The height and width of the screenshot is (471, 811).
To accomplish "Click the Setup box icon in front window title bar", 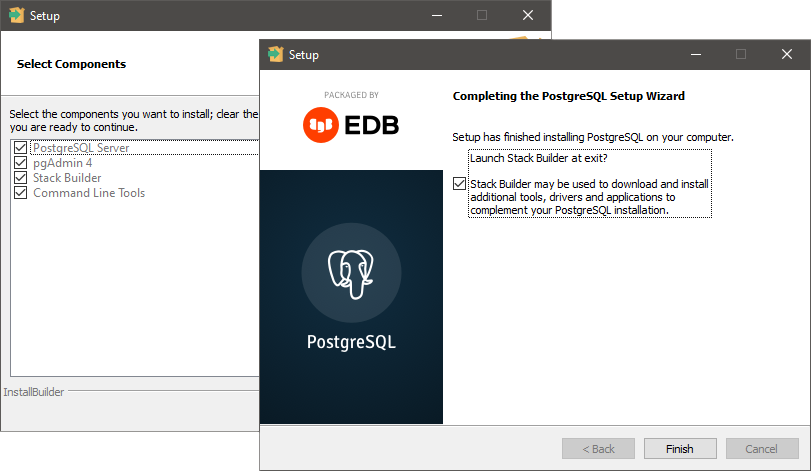I will click(276, 54).
